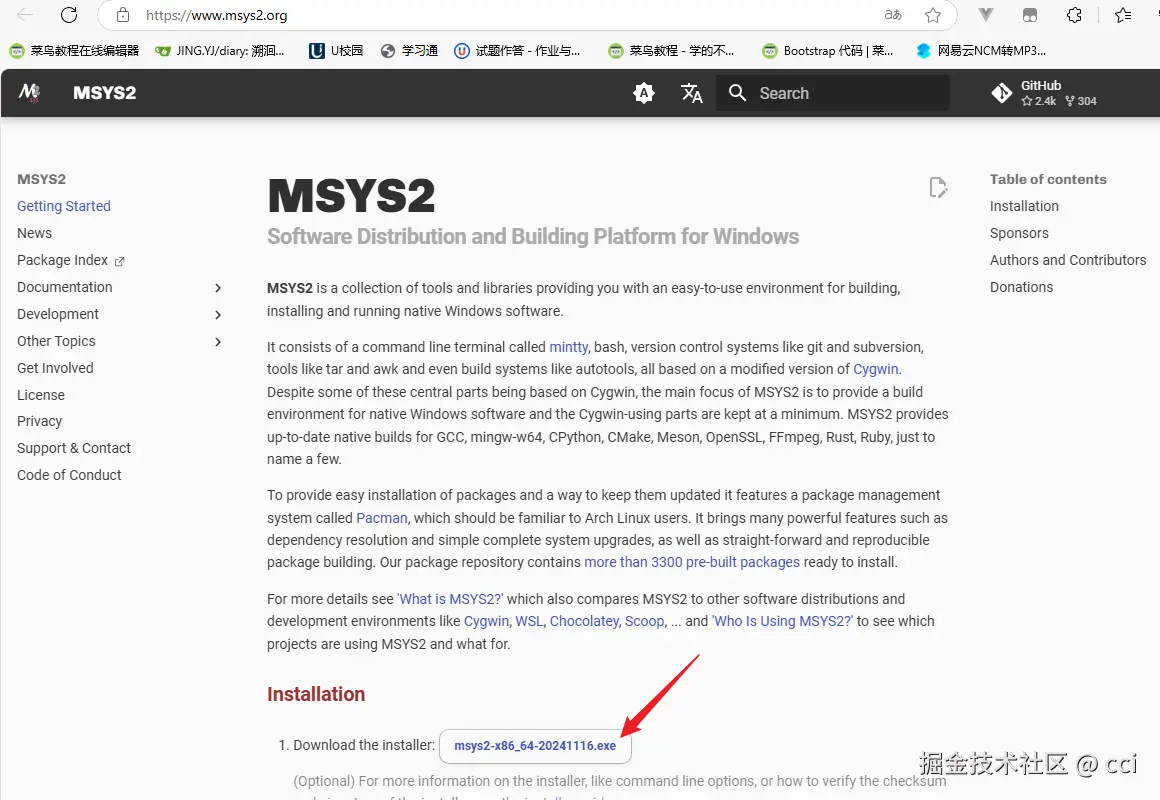Open License in the sidebar
The height and width of the screenshot is (800, 1160).
(x=41, y=395)
